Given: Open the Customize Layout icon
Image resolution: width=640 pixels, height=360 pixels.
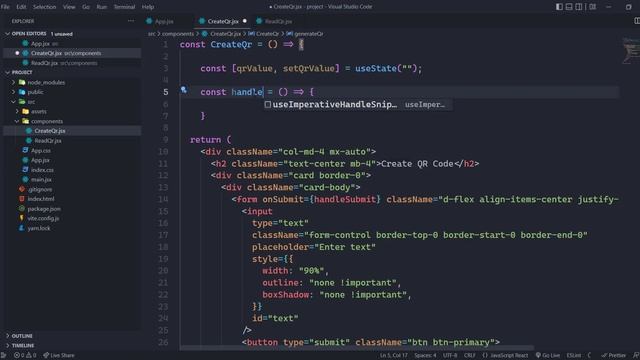Looking at the screenshot, I should tap(593, 7).
